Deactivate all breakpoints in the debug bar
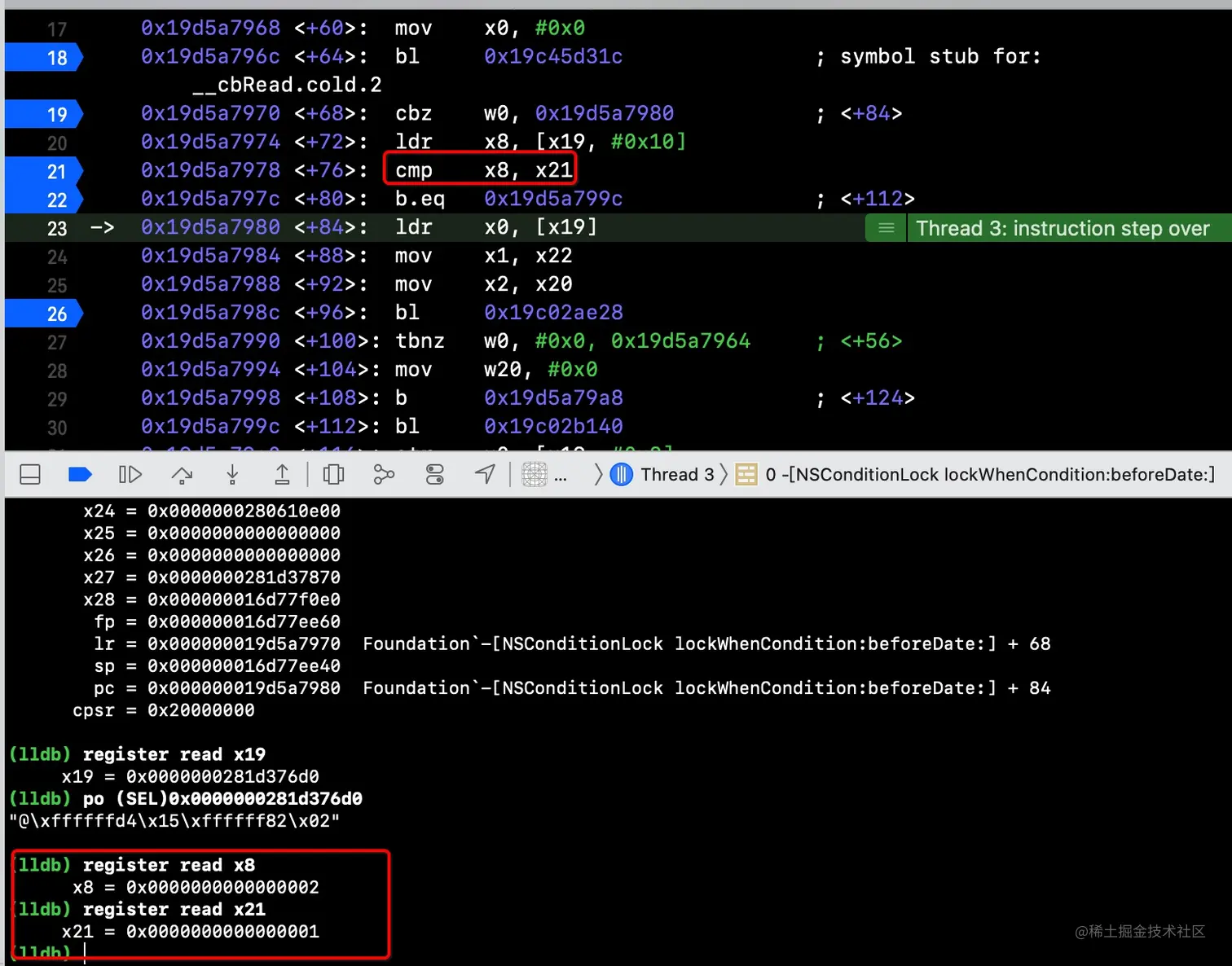 (x=80, y=474)
